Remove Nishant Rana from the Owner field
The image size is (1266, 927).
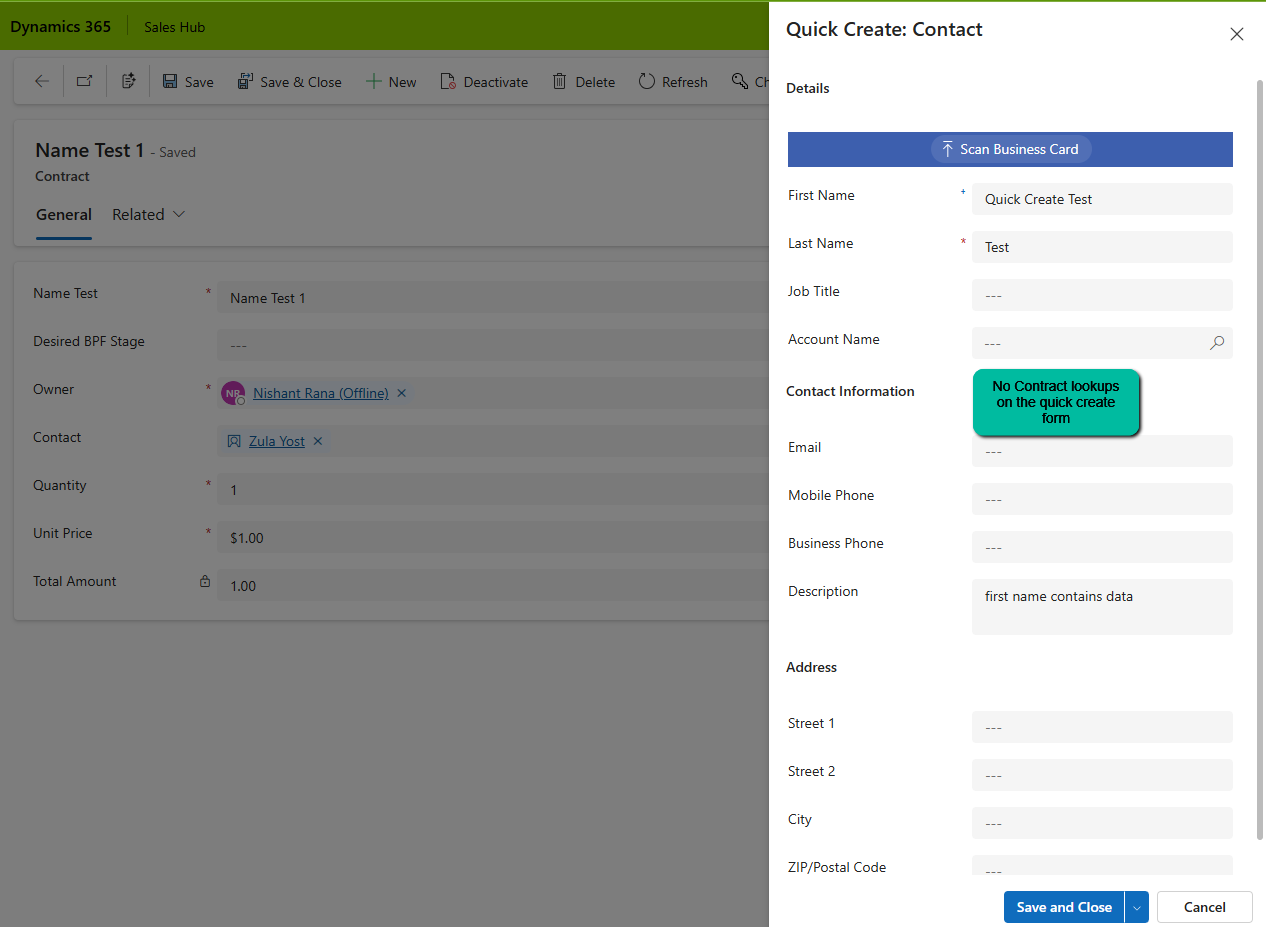coord(401,393)
